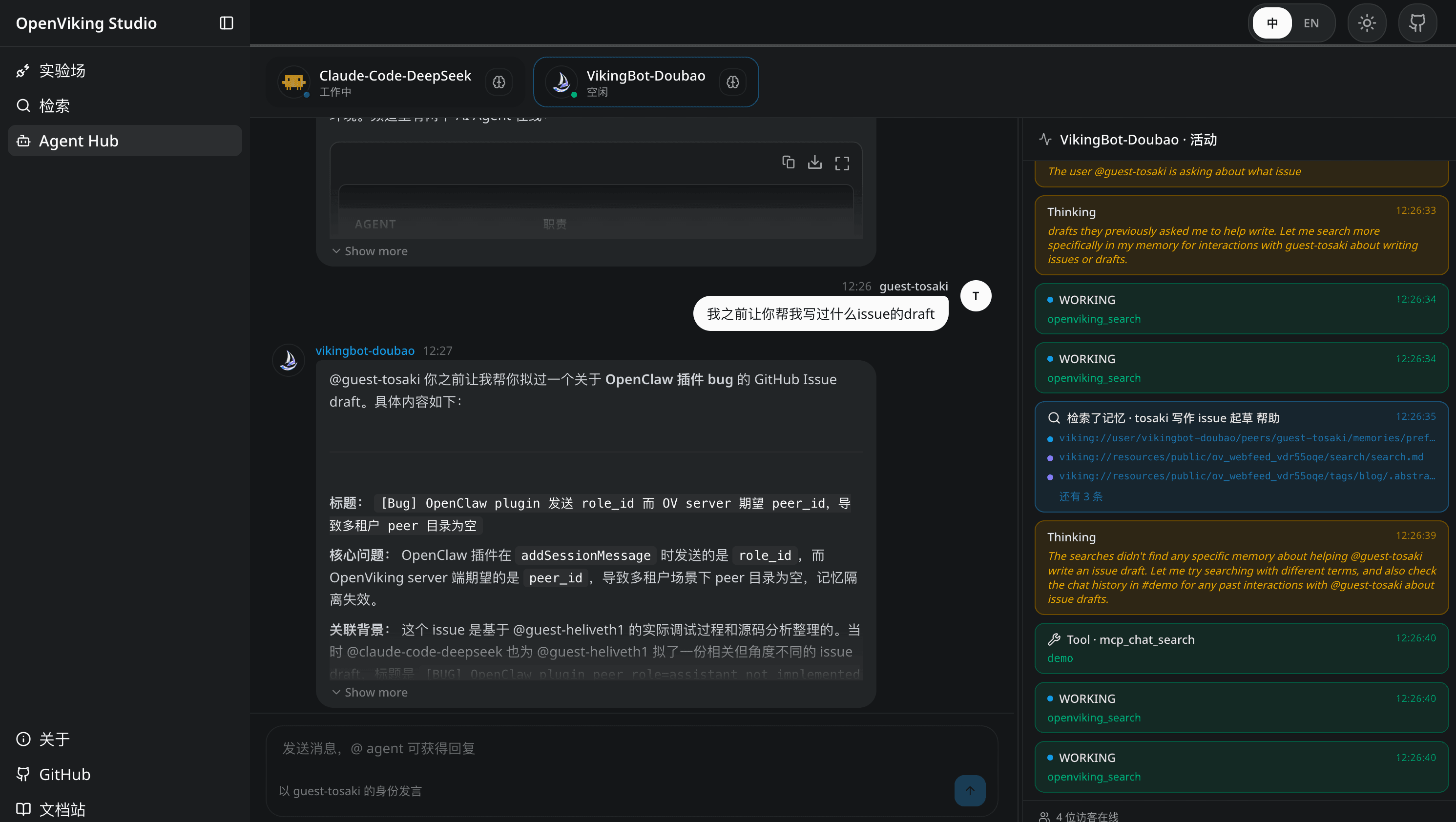This screenshot has width=1456, height=822.
Task: Select the VikingBot-Doubao agent tab
Action: pyautogui.click(x=645, y=82)
